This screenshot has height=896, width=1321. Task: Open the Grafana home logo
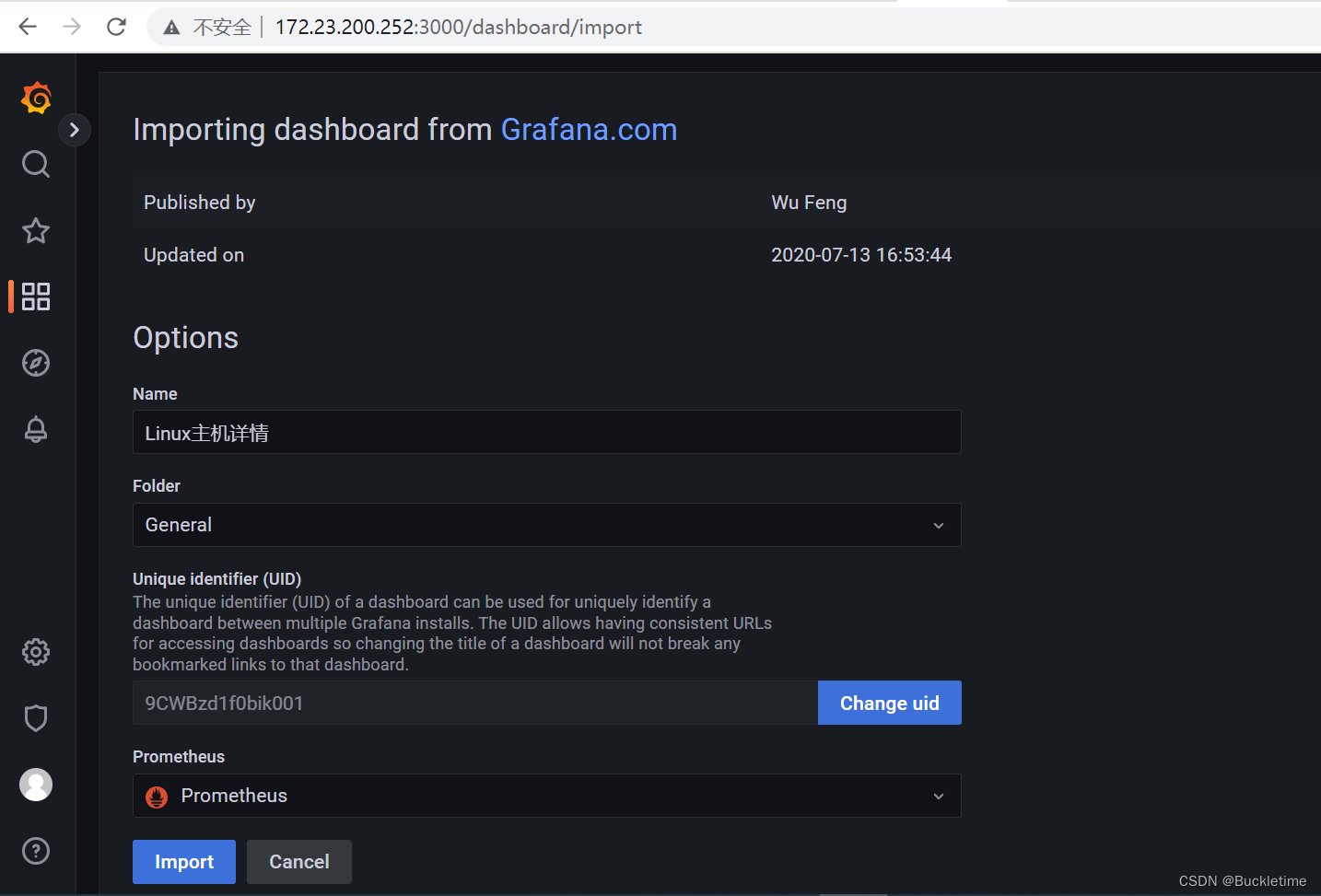point(36,98)
